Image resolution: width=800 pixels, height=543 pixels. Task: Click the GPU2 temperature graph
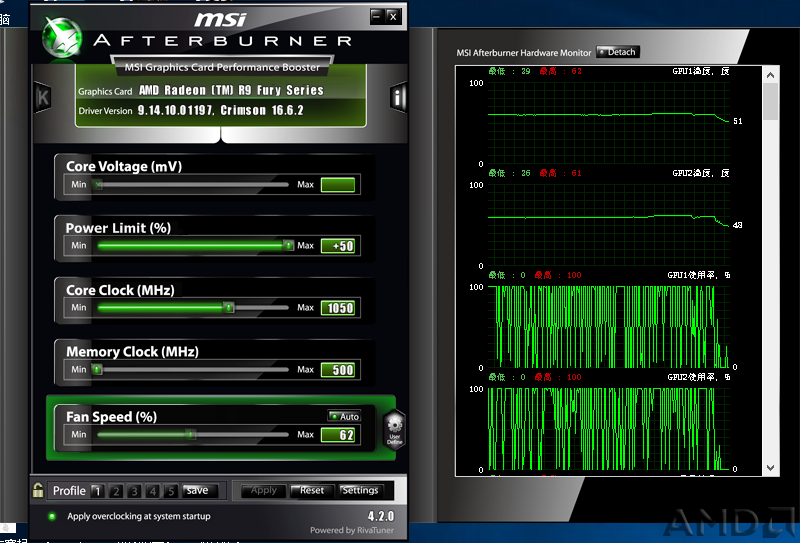609,225
